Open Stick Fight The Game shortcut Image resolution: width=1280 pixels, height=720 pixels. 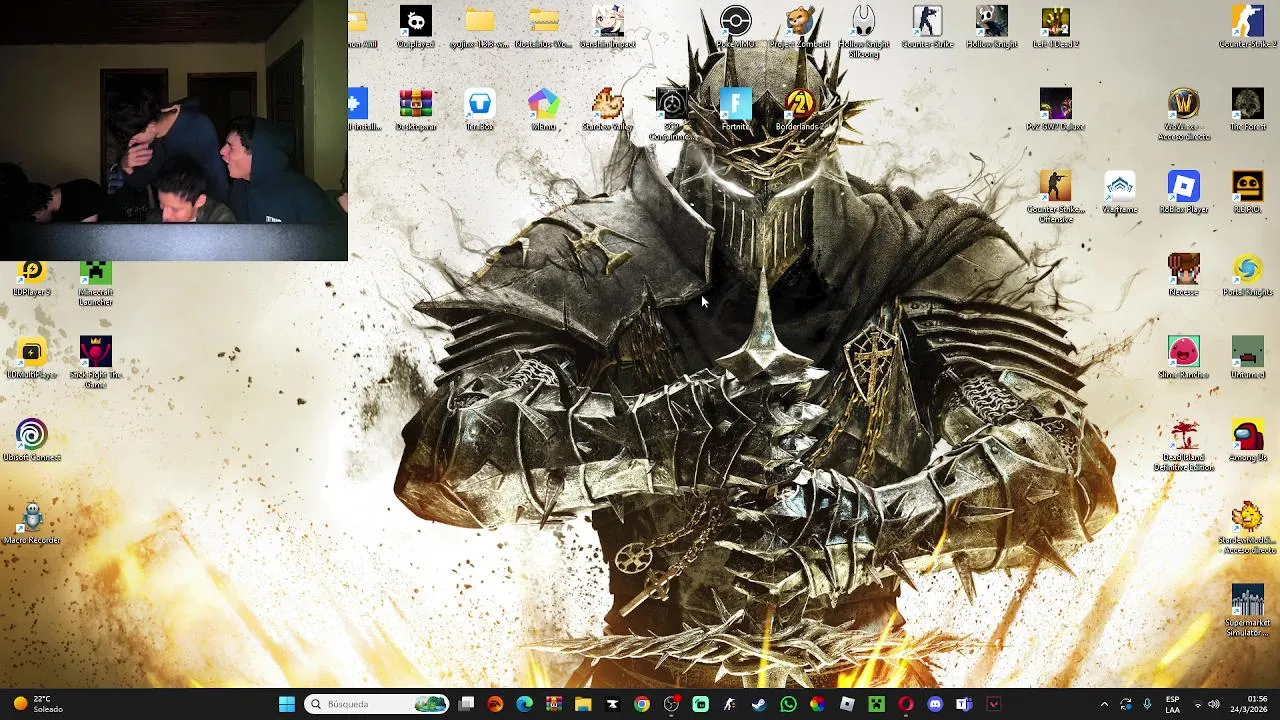point(95,363)
